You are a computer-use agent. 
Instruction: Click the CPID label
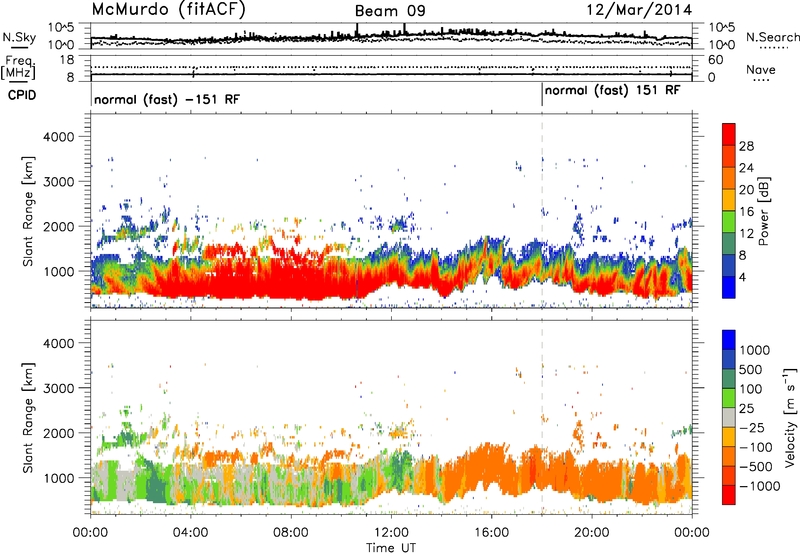22,95
